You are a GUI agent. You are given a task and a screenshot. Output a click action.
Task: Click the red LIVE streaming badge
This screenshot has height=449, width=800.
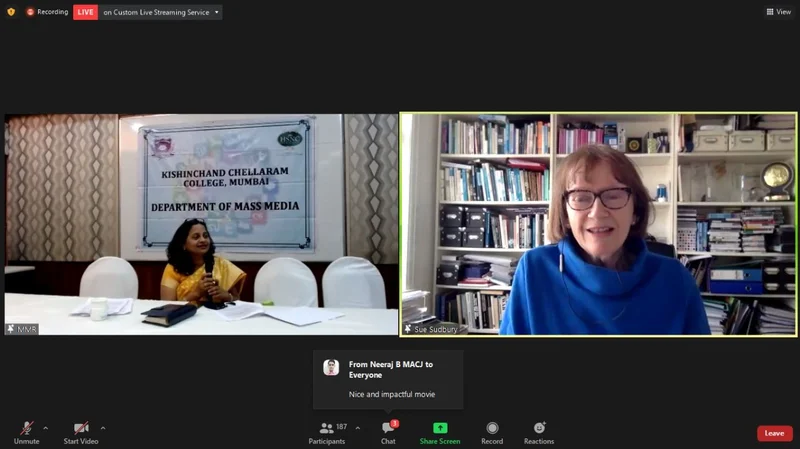(x=86, y=12)
